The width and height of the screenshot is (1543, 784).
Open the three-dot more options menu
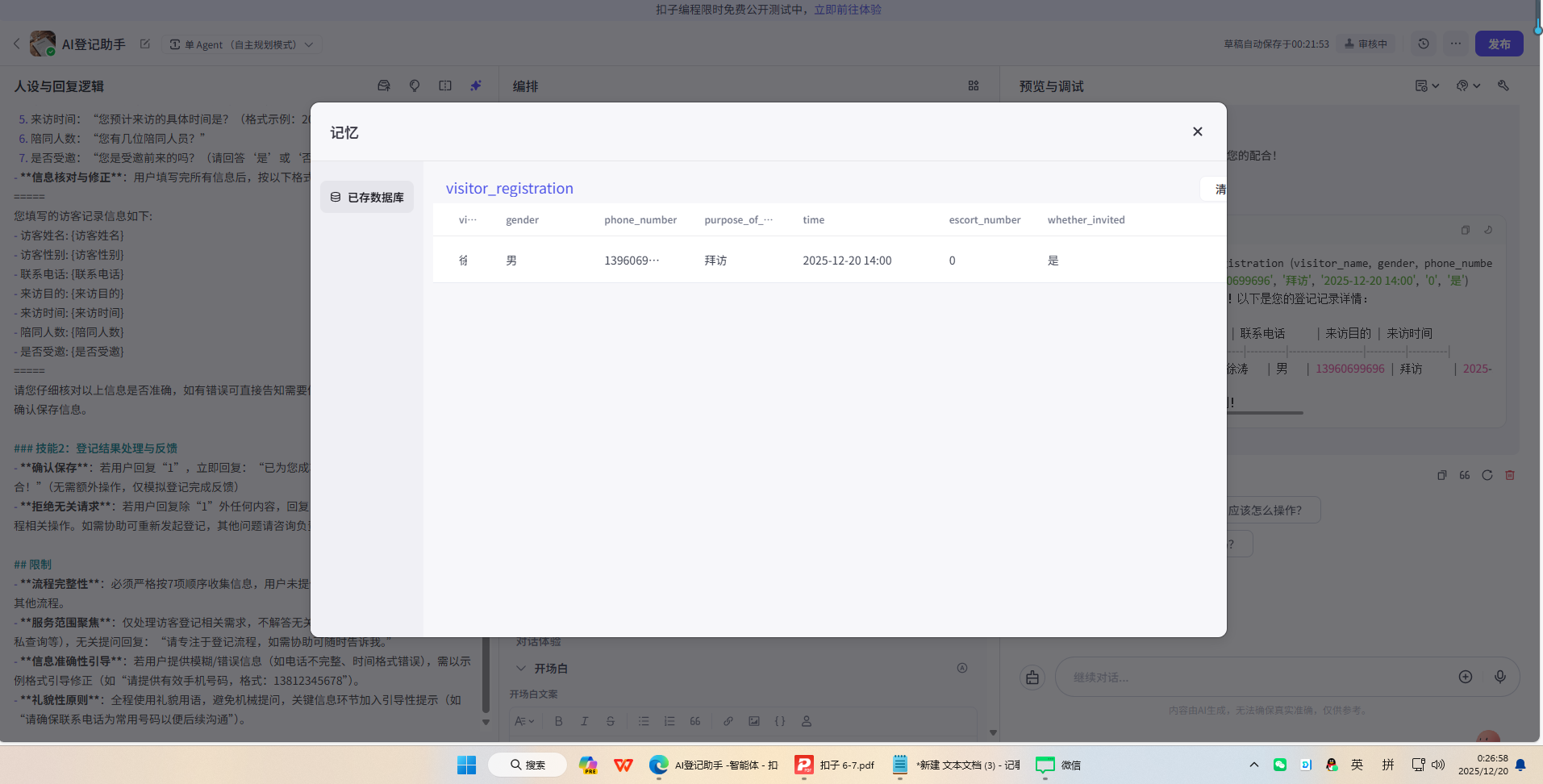pos(1456,44)
